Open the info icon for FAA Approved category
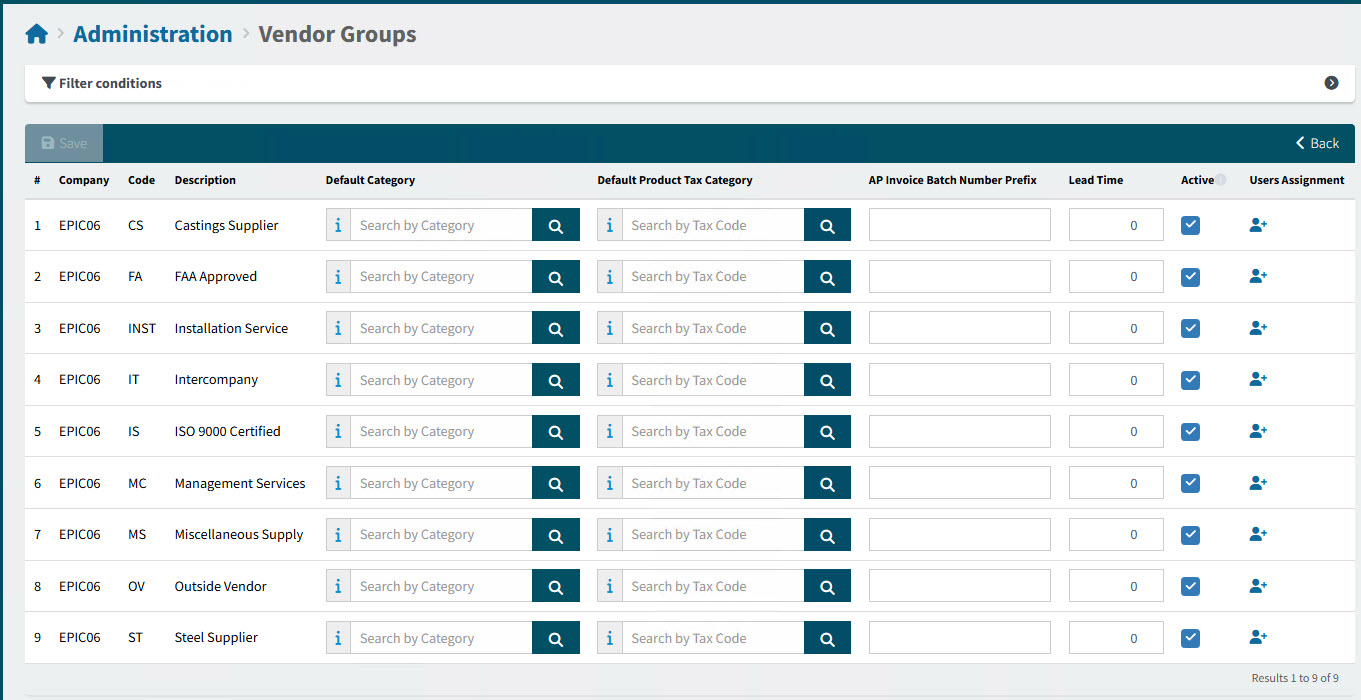The image size is (1361, 700). pos(338,276)
